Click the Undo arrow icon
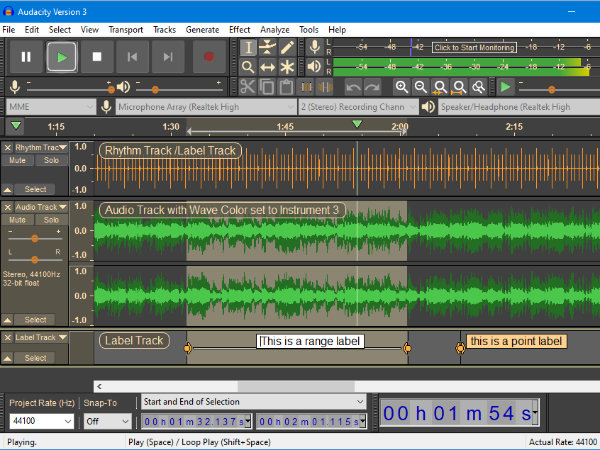The width and height of the screenshot is (600, 450). click(x=353, y=87)
